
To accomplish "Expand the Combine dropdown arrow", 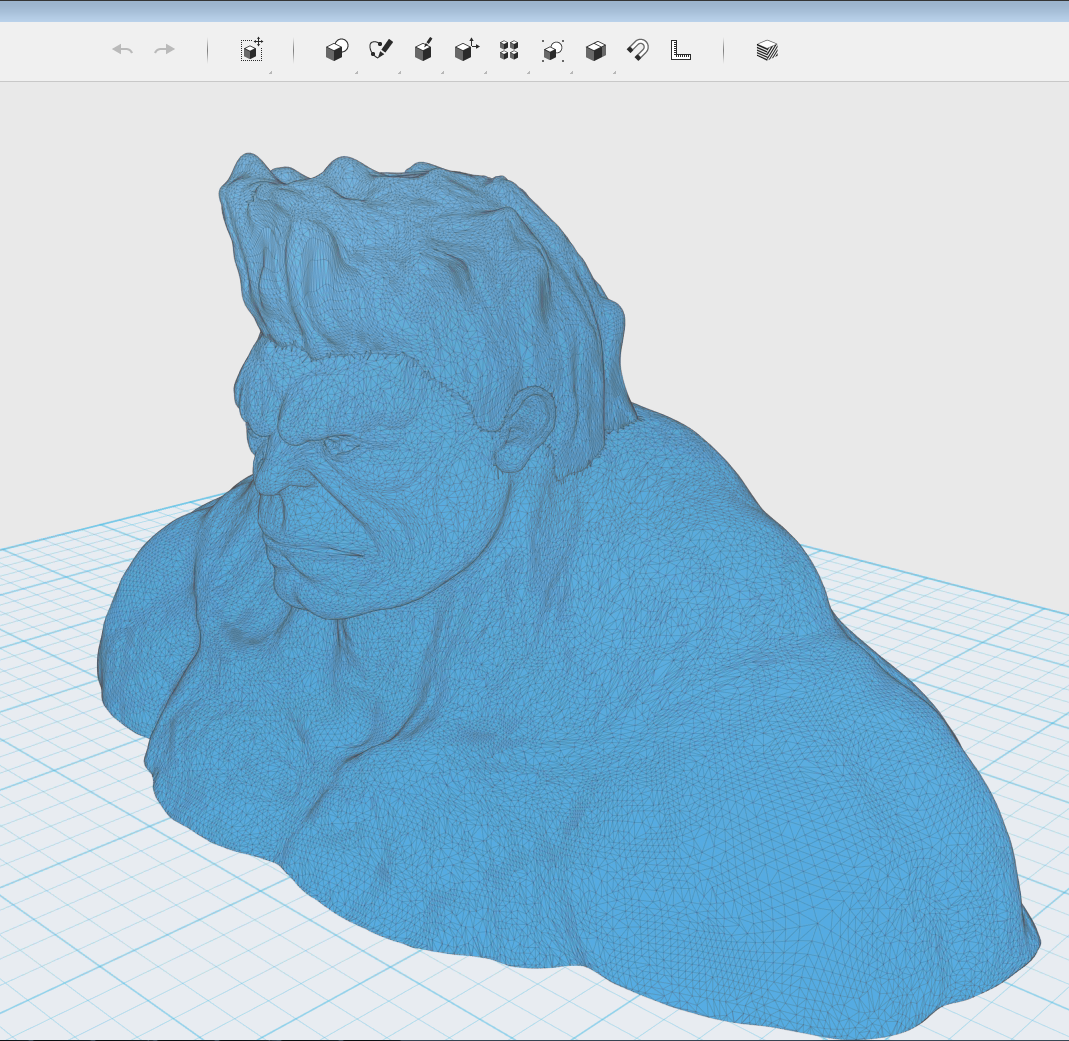I will 614,72.
